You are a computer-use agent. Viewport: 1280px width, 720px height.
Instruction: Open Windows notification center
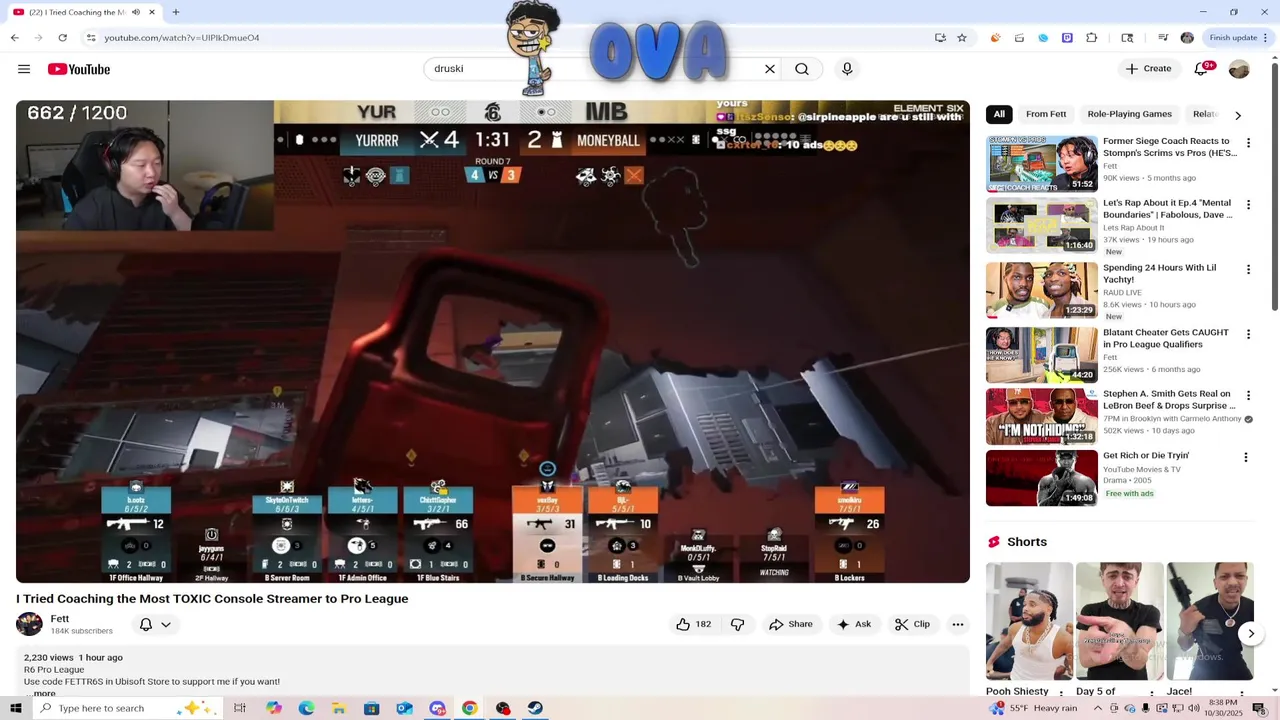pos(1262,708)
